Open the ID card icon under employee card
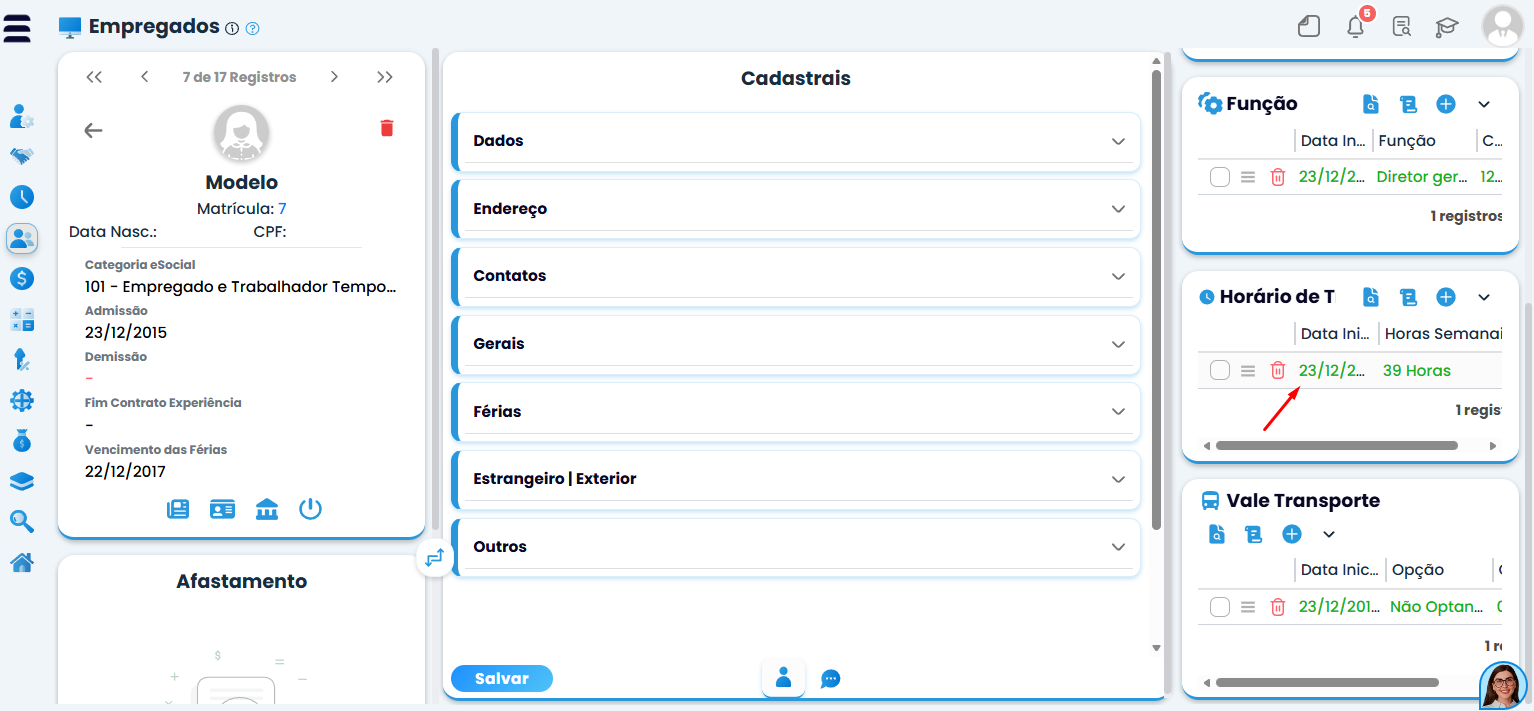This screenshot has height=711, width=1534. click(222, 509)
